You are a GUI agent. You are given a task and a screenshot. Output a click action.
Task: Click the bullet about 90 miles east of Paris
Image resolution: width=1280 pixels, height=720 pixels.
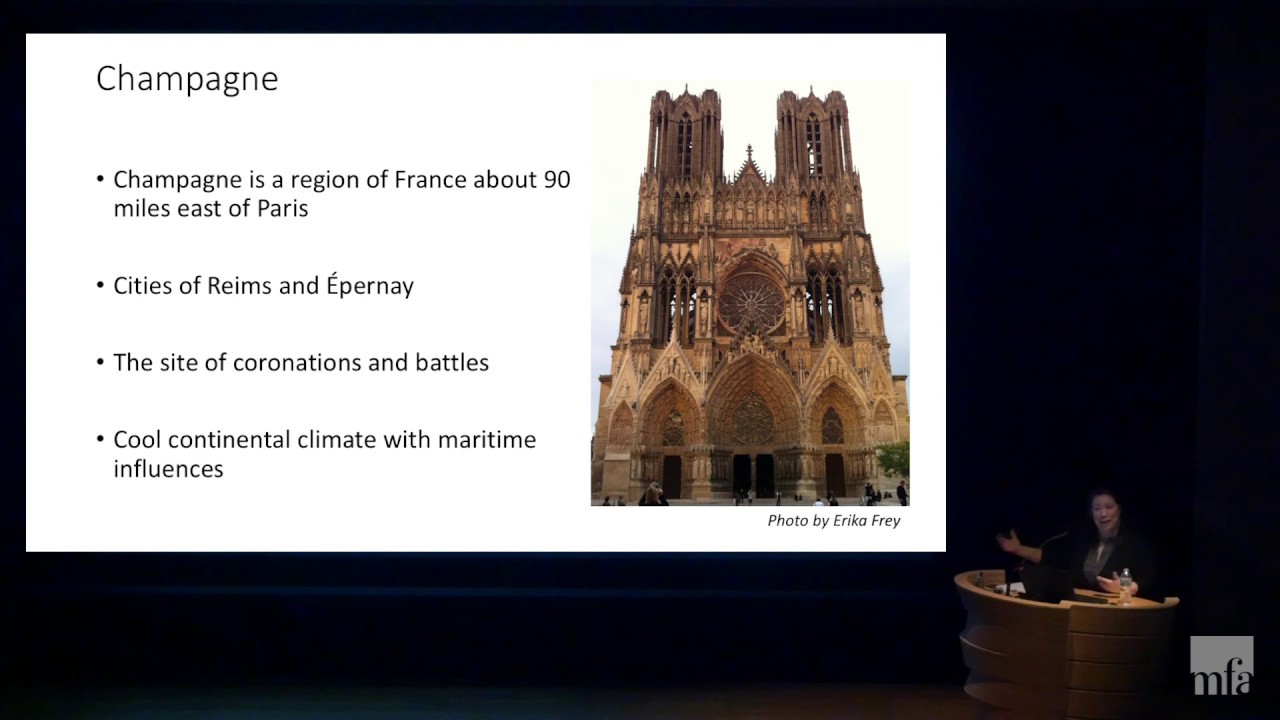pyautogui.click(x=340, y=194)
